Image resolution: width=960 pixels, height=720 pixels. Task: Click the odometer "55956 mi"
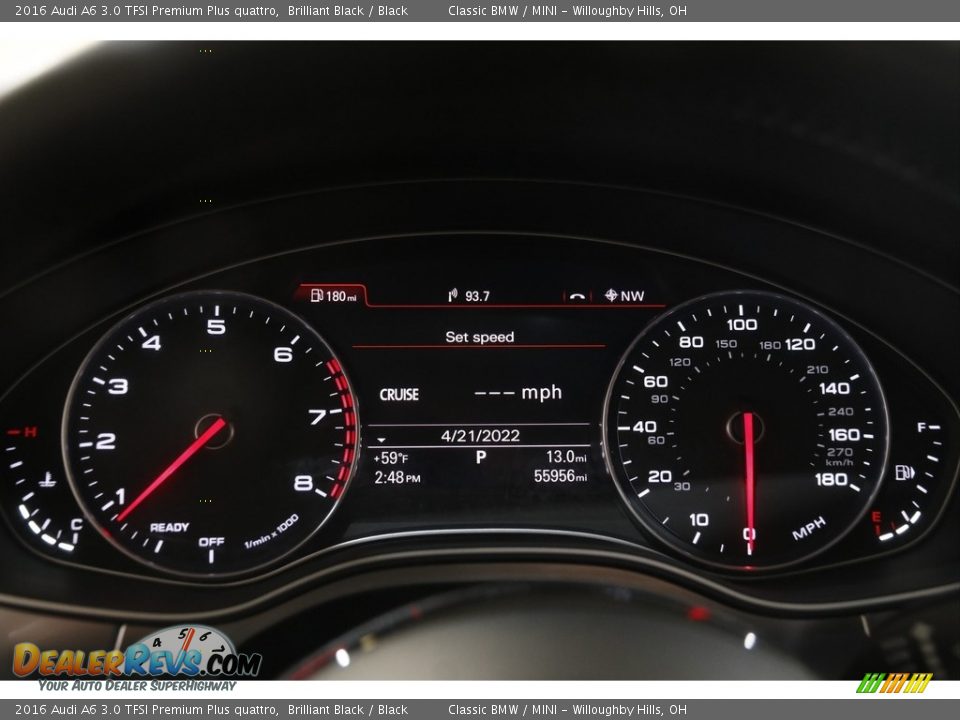click(x=560, y=476)
